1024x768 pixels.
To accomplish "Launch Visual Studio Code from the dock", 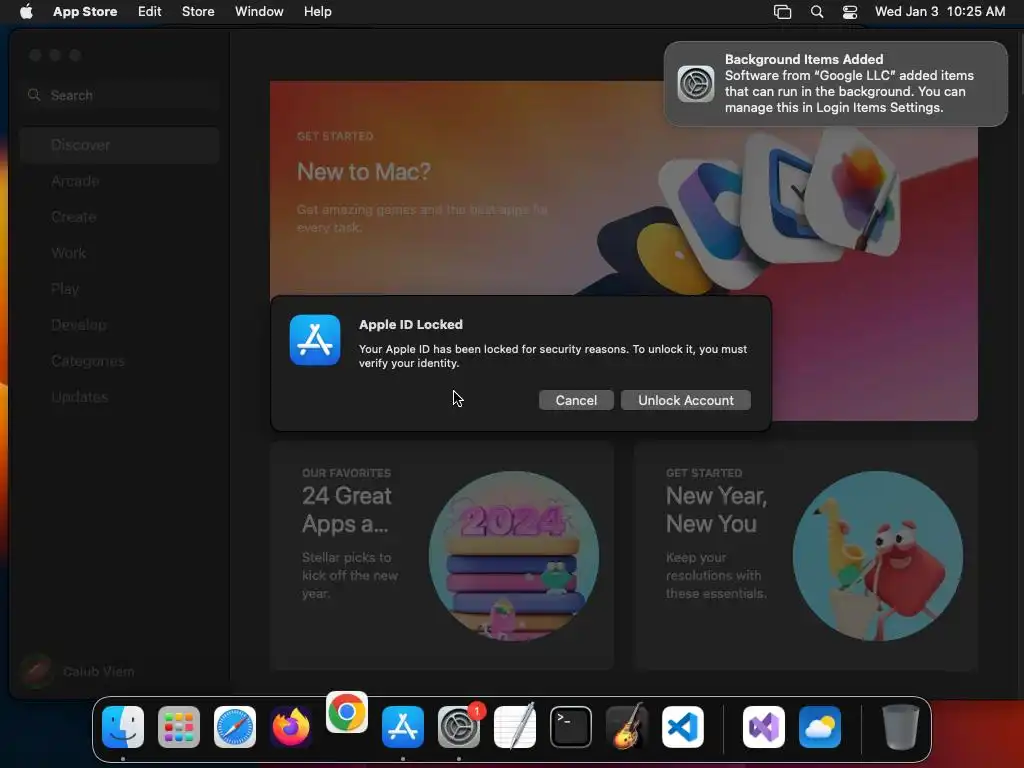I will [x=683, y=727].
